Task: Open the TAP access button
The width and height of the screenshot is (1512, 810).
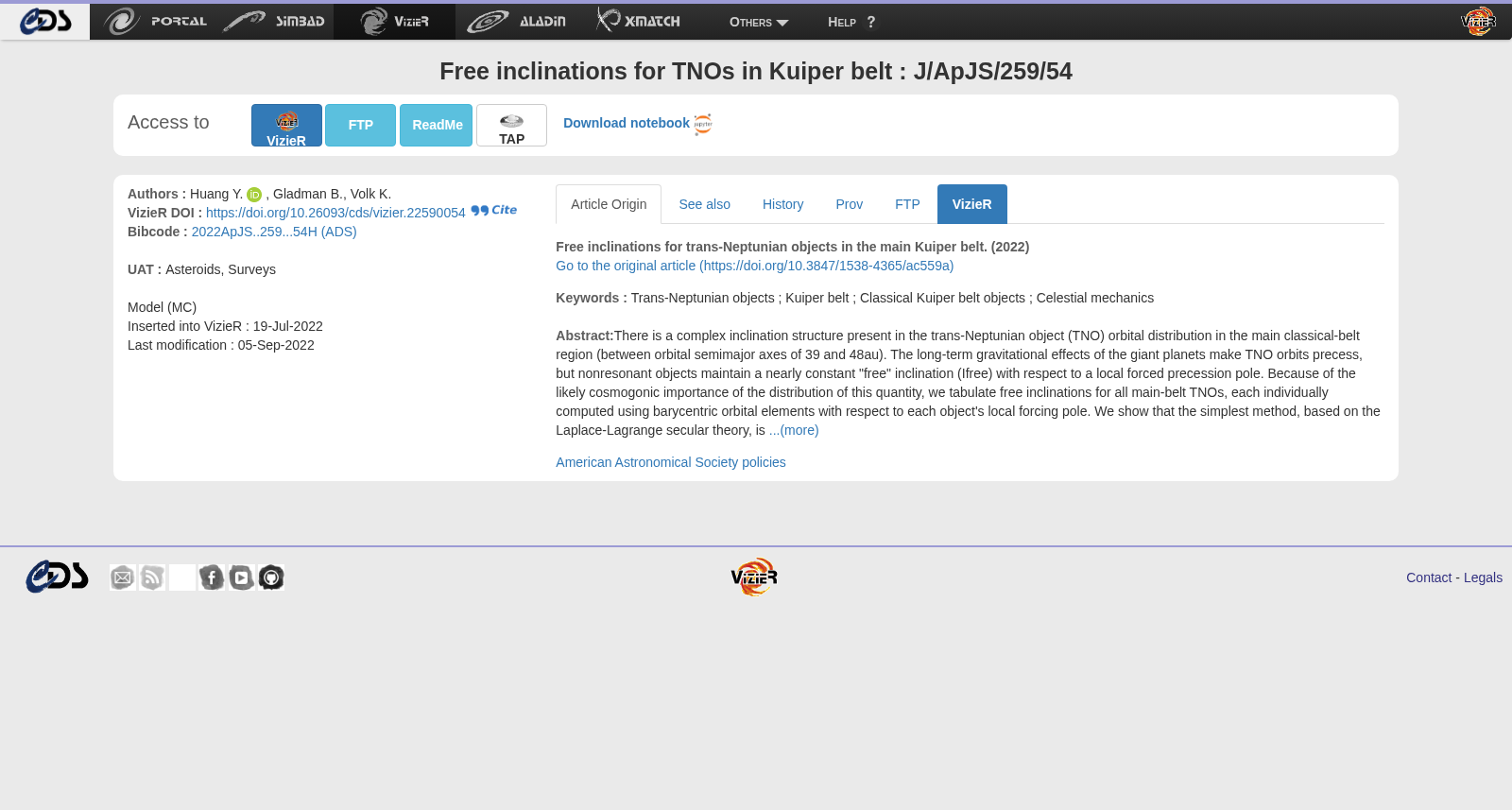Action: pyautogui.click(x=511, y=125)
